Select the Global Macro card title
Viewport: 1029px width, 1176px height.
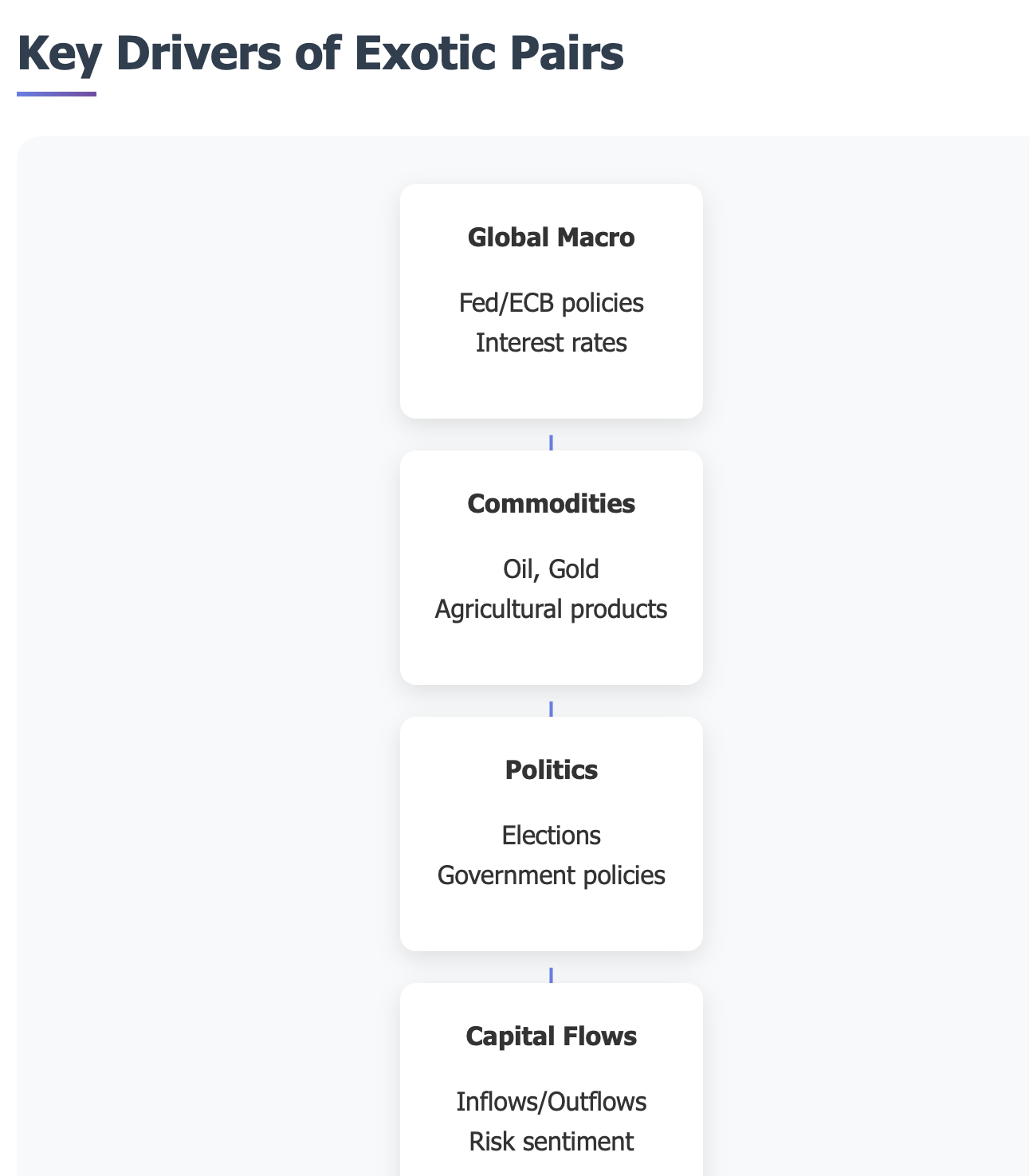(x=552, y=238)
